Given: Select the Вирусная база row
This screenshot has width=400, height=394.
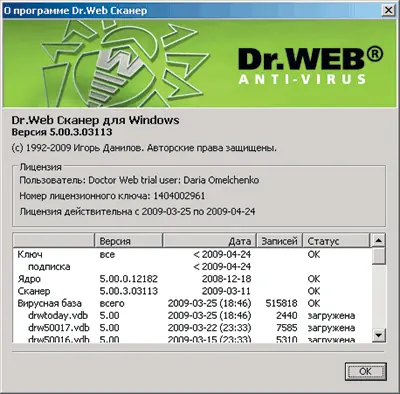Looking at the screenshot, I should (192, 303).
